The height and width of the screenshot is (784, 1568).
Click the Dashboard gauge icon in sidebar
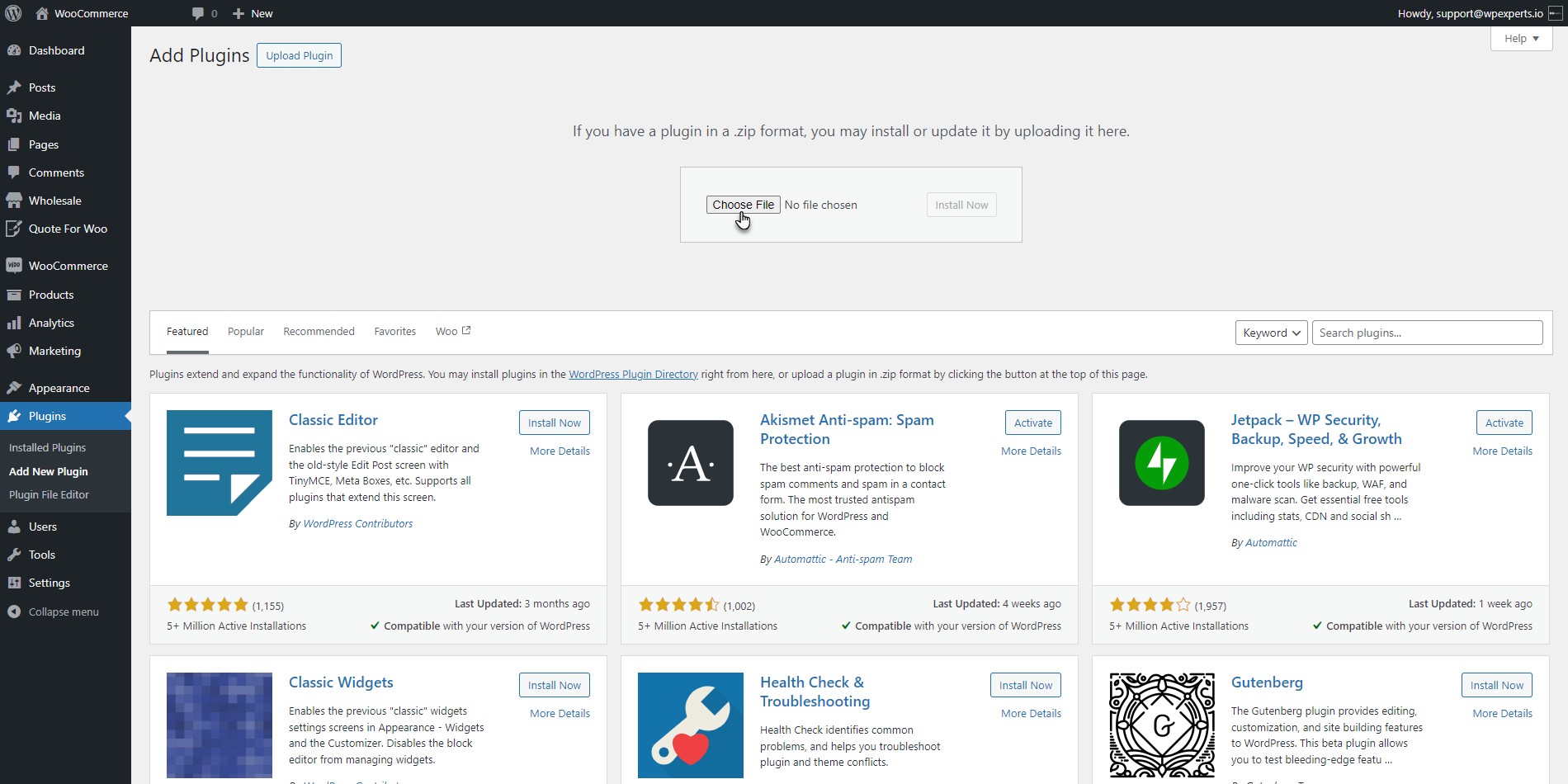click(14, 50)
